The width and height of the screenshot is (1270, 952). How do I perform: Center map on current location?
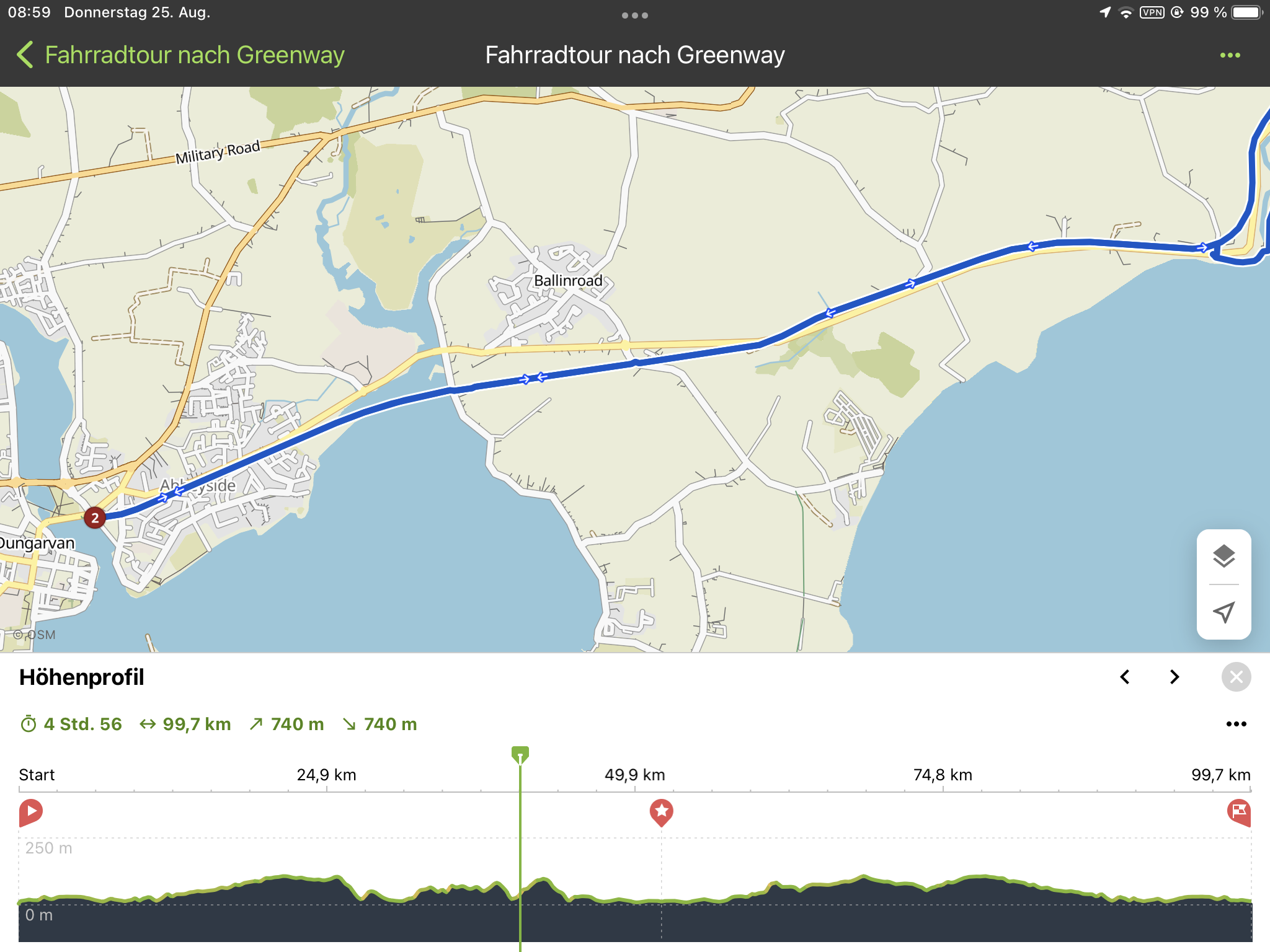1223,612
